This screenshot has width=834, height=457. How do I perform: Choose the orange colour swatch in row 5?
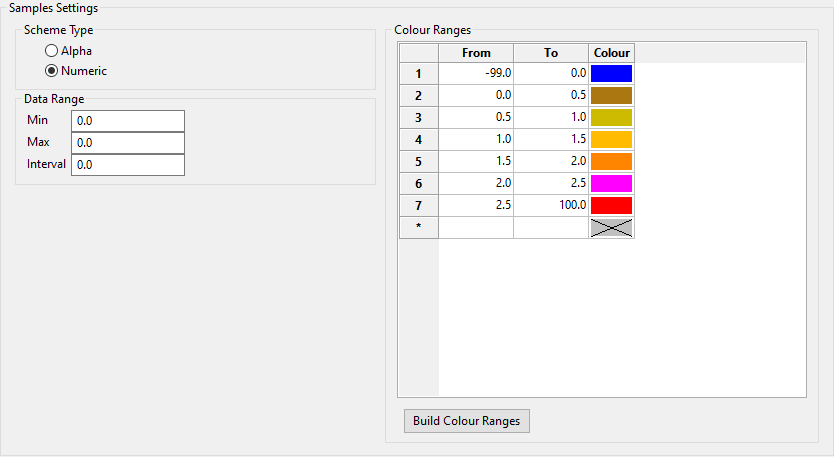point(611,161)
